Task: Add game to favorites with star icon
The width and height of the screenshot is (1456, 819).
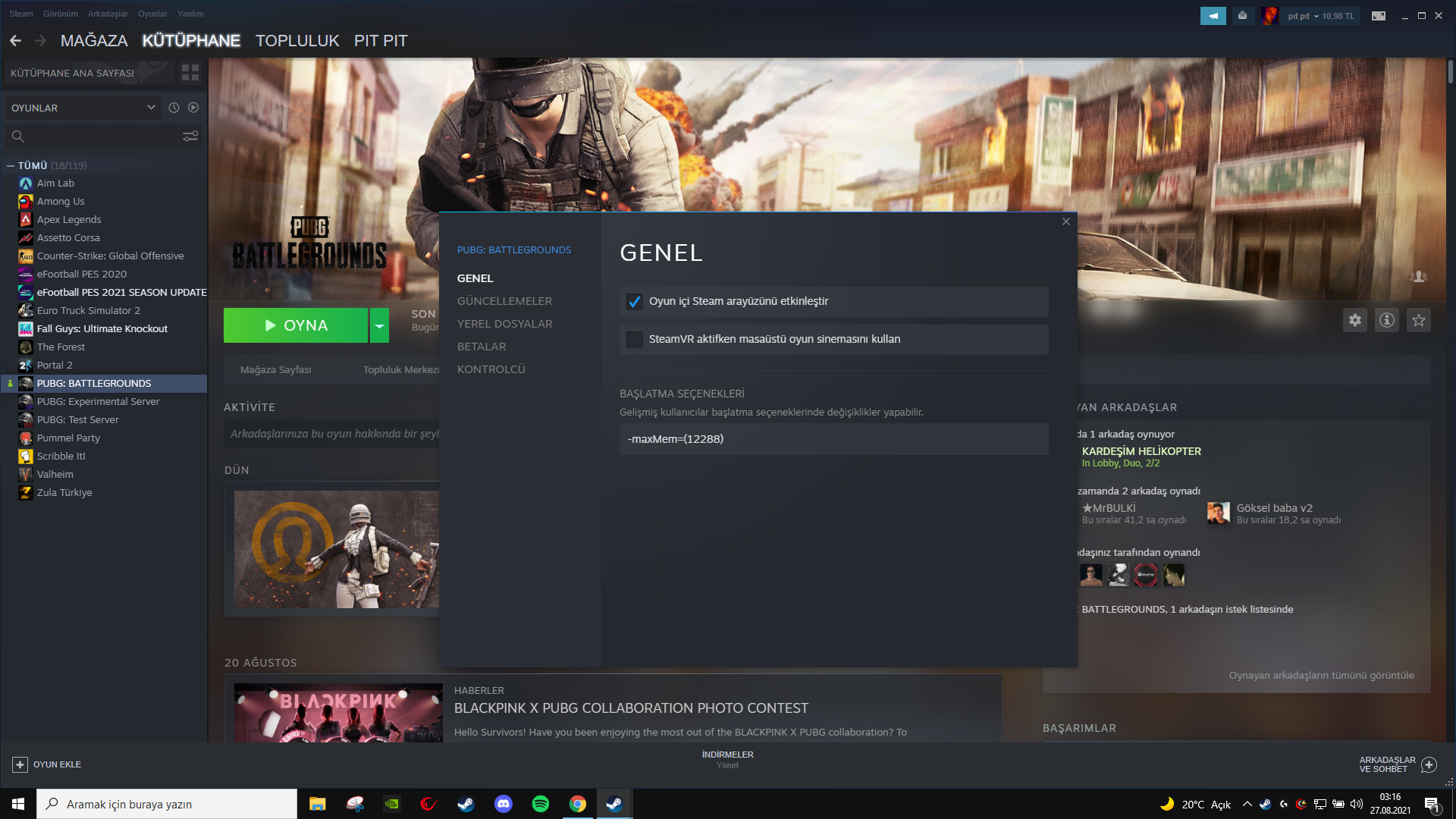Action: click(1418, 320)
